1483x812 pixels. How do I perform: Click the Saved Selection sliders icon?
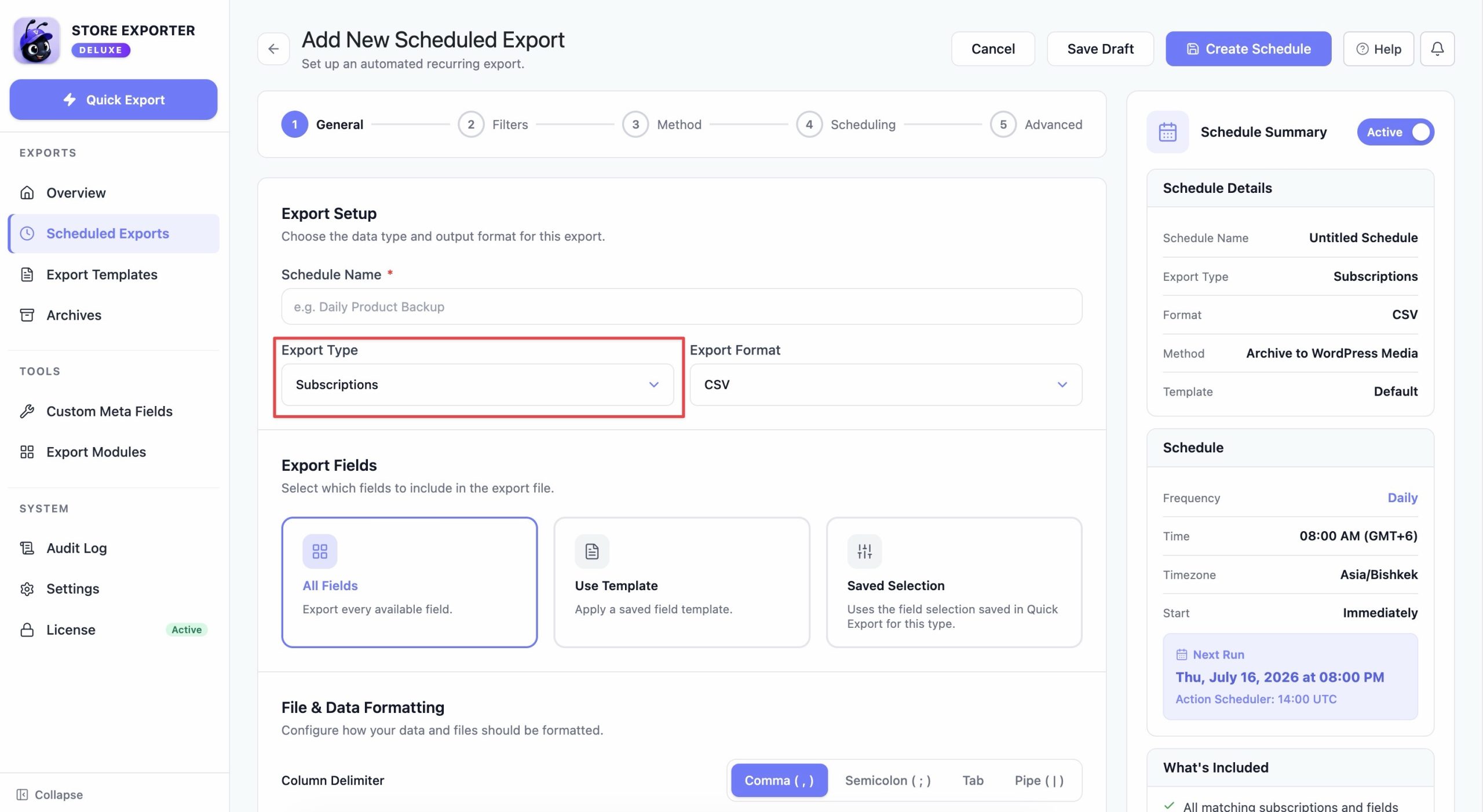864,551
